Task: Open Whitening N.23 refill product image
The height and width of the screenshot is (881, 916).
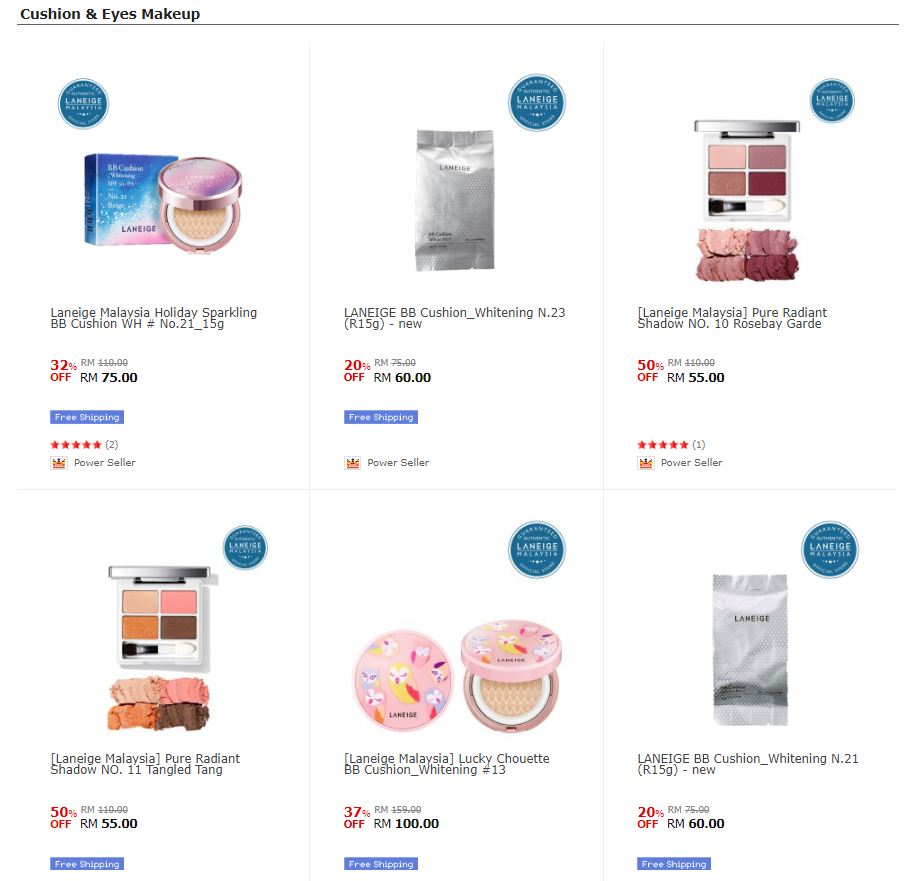Action: click(x=455, y=200)
